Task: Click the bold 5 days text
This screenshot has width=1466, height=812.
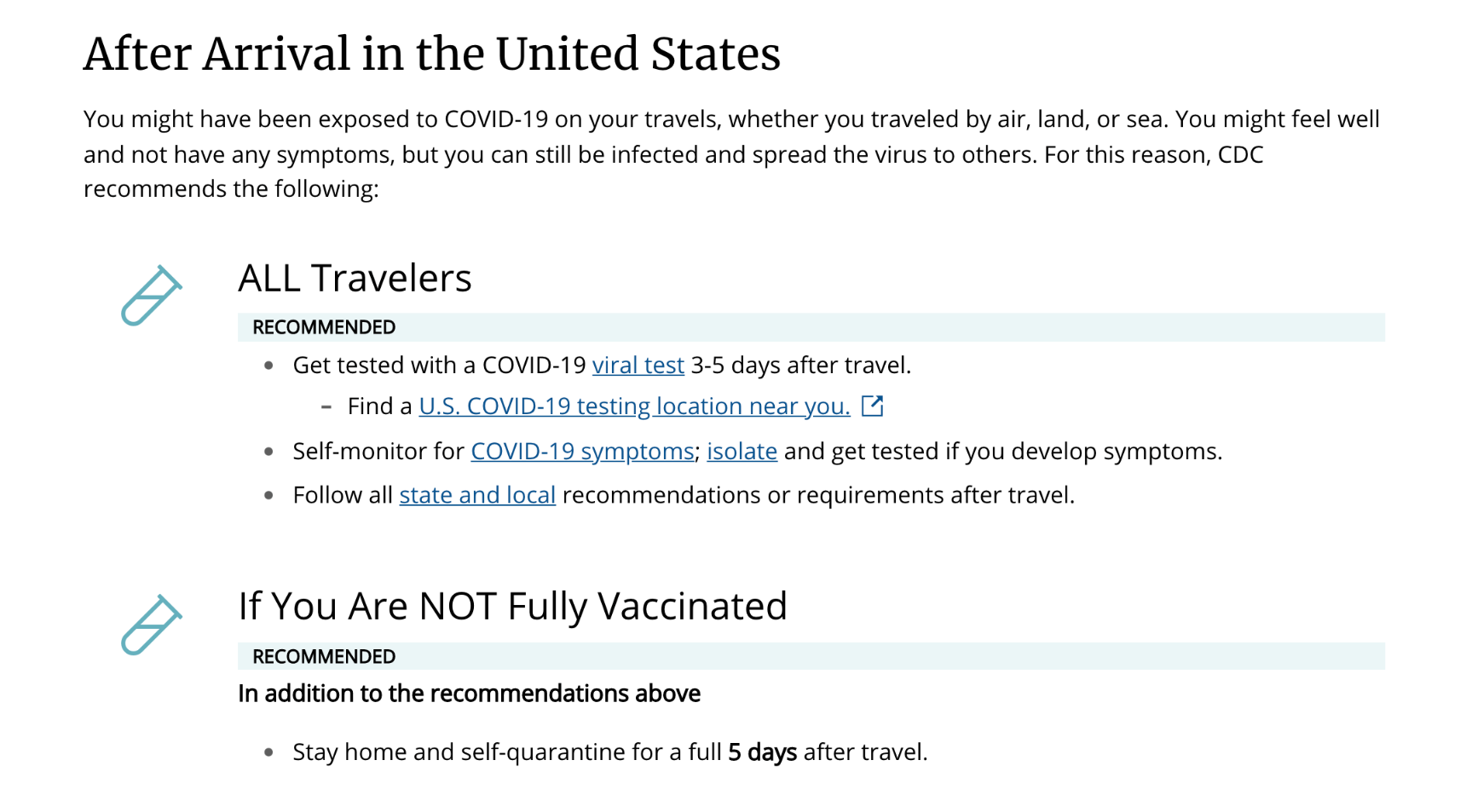Action: (762, 752)
